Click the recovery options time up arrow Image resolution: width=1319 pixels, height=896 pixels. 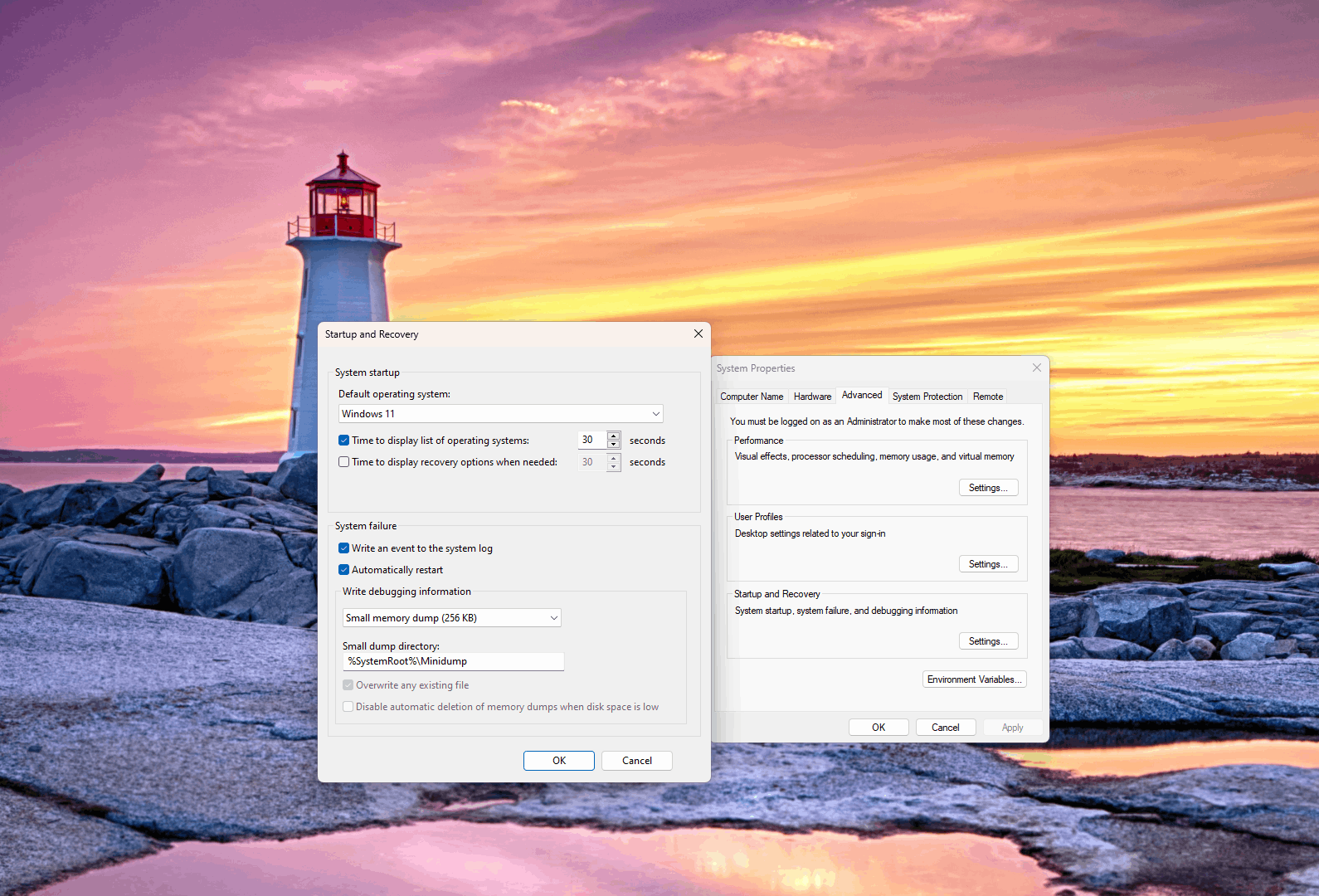point(614,458)
